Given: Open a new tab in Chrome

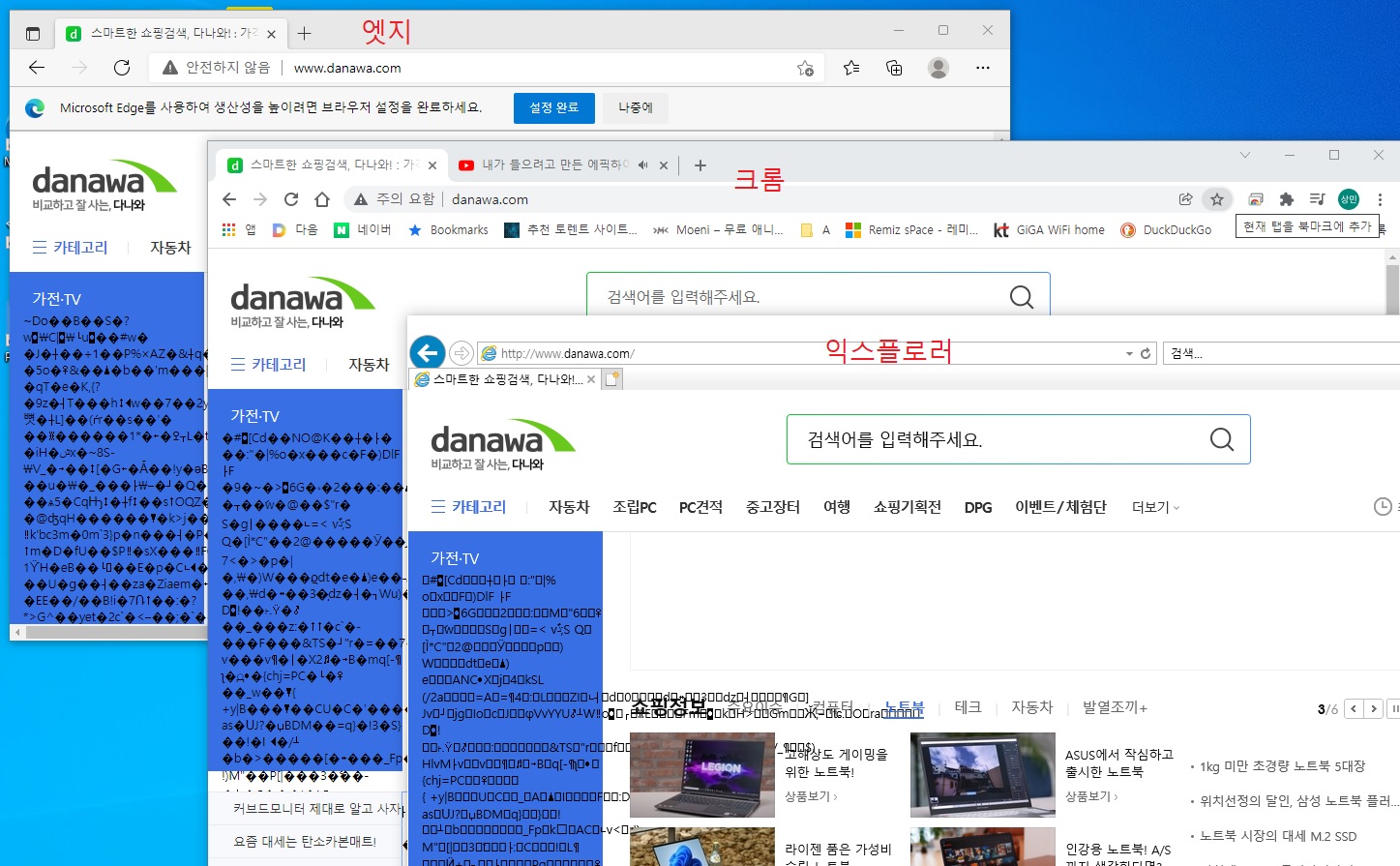Looking at the screenshot, I should [x=700, y=165].
